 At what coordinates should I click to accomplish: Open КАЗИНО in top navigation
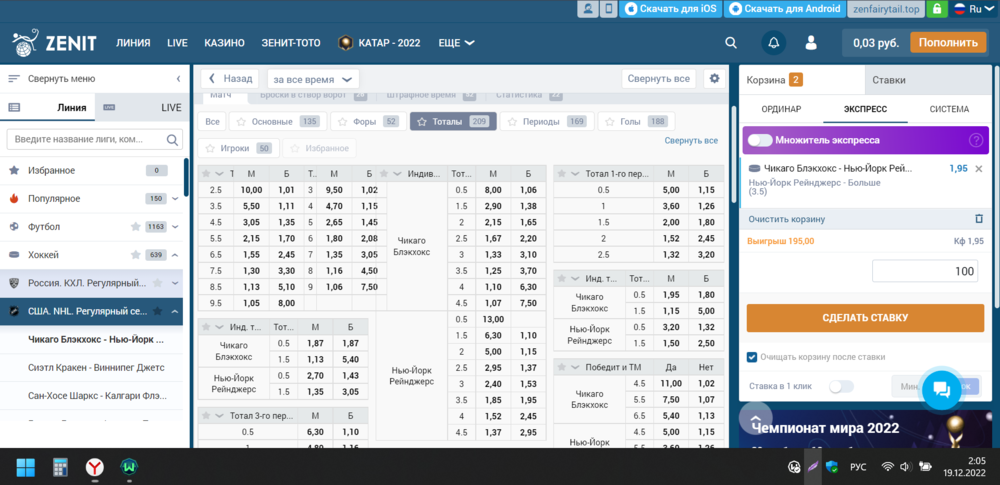[x=224, y=43]
